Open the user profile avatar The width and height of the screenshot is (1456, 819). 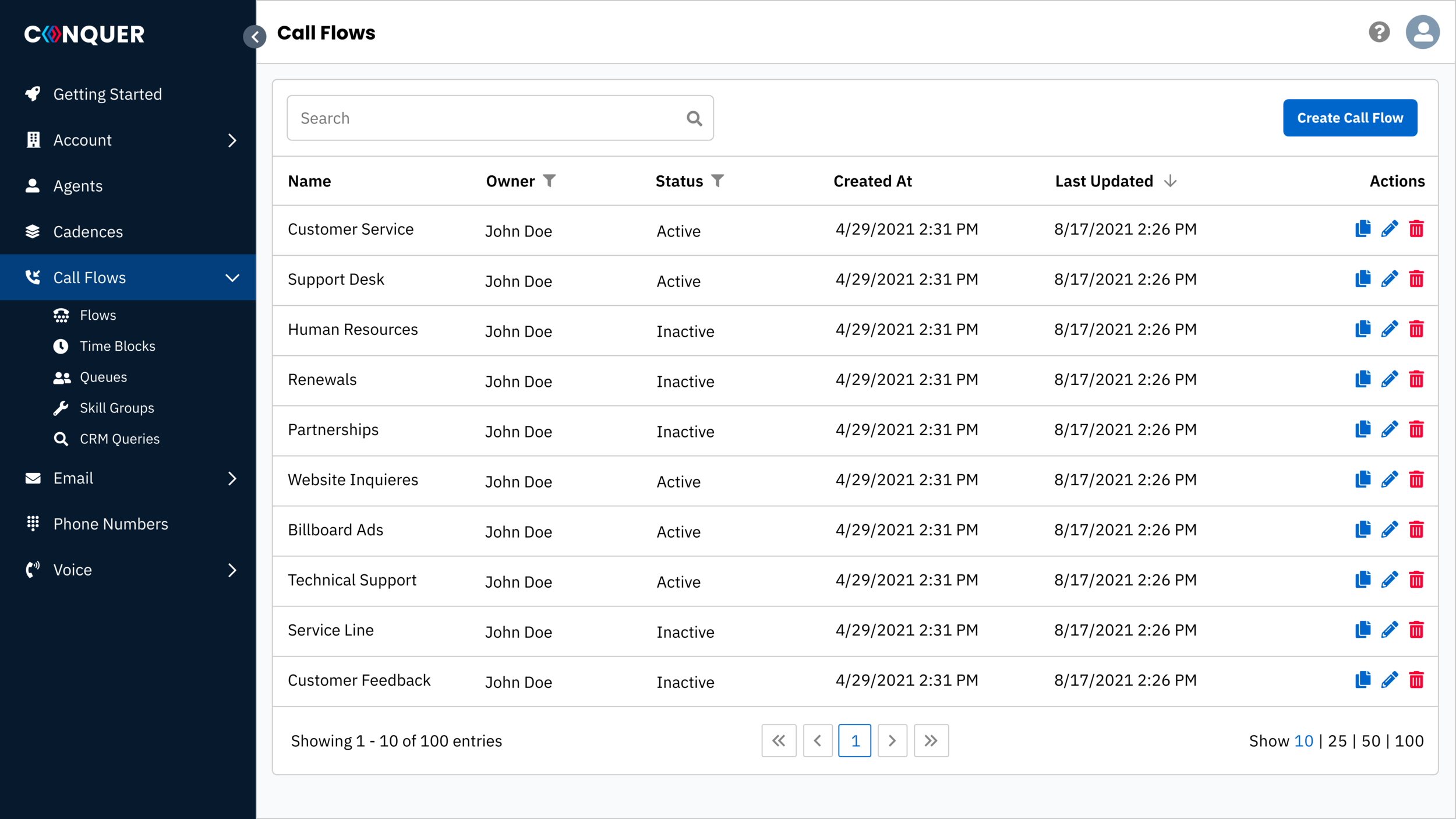coord(1422,32)
